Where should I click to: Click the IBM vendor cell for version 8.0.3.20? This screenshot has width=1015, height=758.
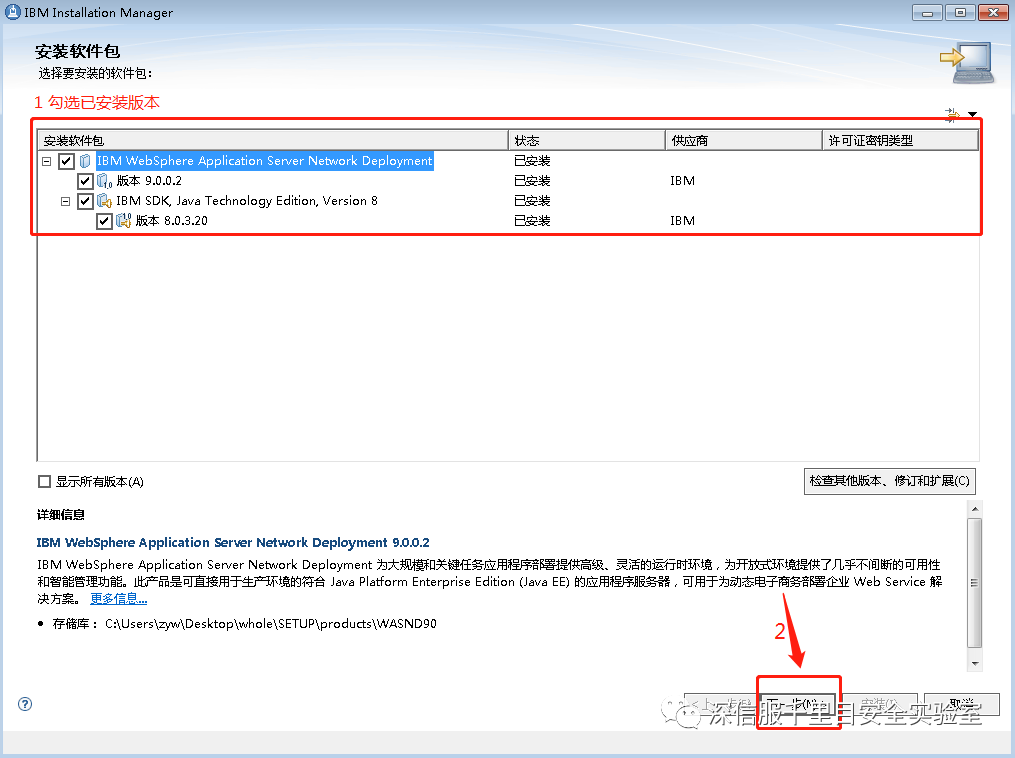(x=683, y=221)
